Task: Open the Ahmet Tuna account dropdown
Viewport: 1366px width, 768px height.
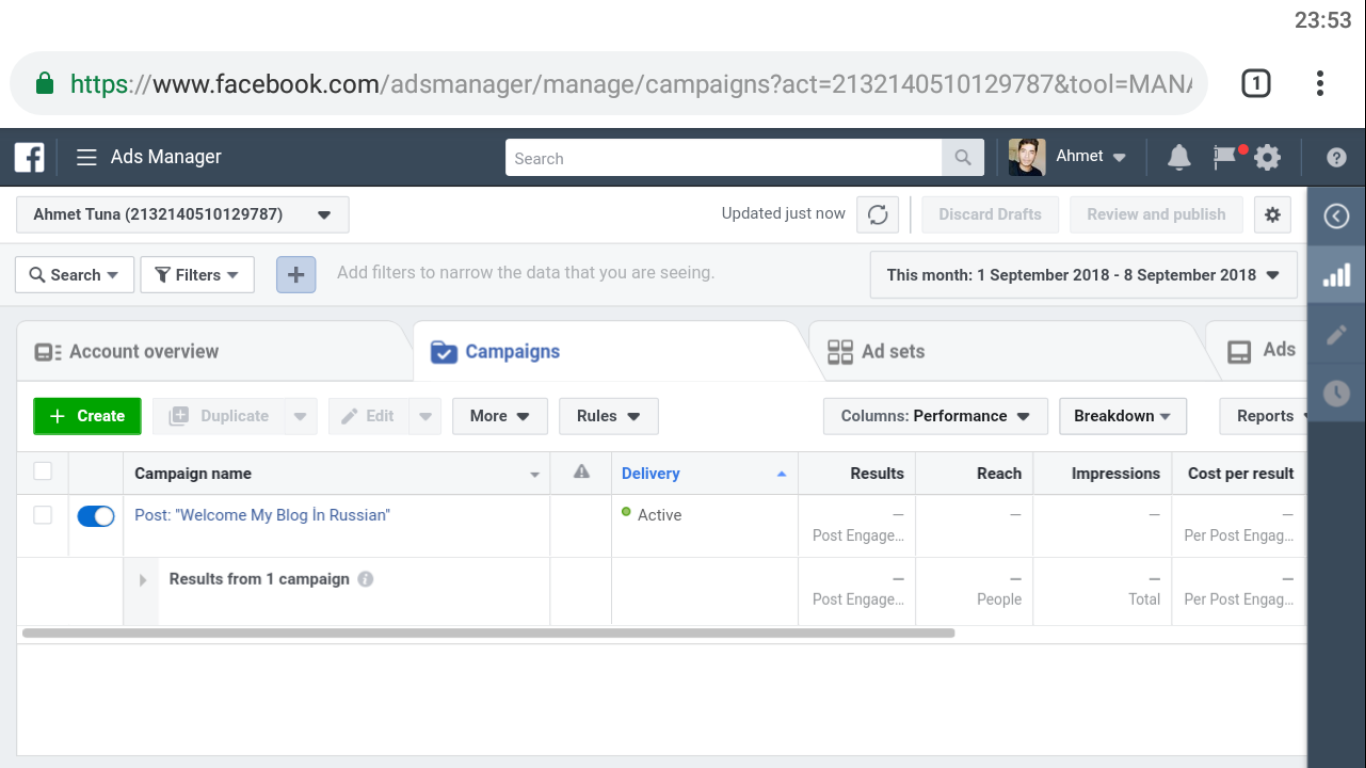Action: click(182, 214)
